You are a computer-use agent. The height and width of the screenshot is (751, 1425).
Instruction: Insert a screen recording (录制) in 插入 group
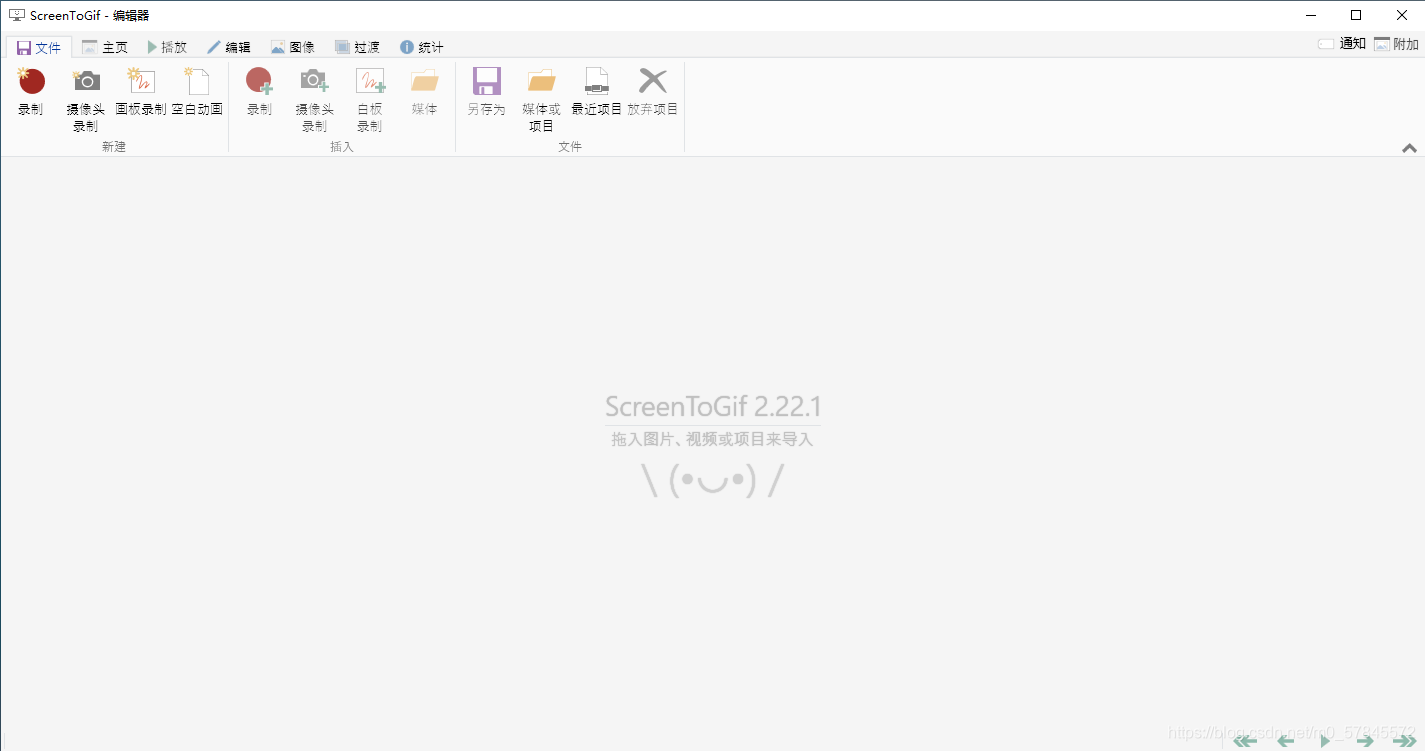point(259,92)
